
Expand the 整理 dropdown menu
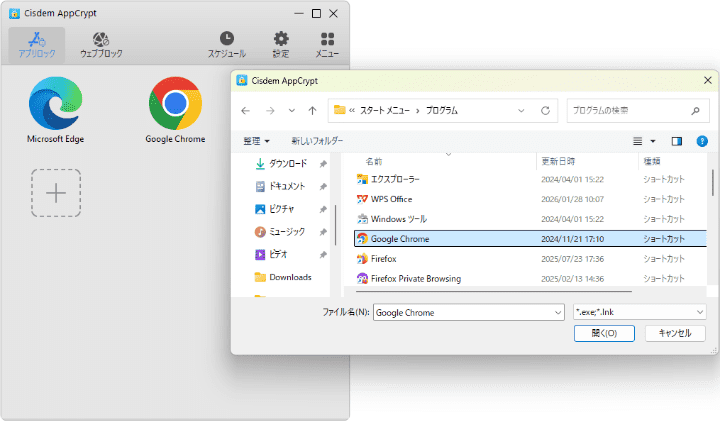[x=257, y=141]
